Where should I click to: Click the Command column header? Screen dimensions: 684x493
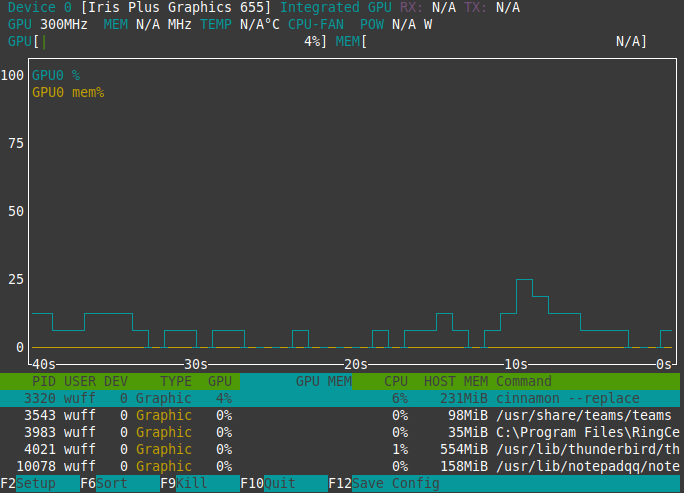[523, 381]
